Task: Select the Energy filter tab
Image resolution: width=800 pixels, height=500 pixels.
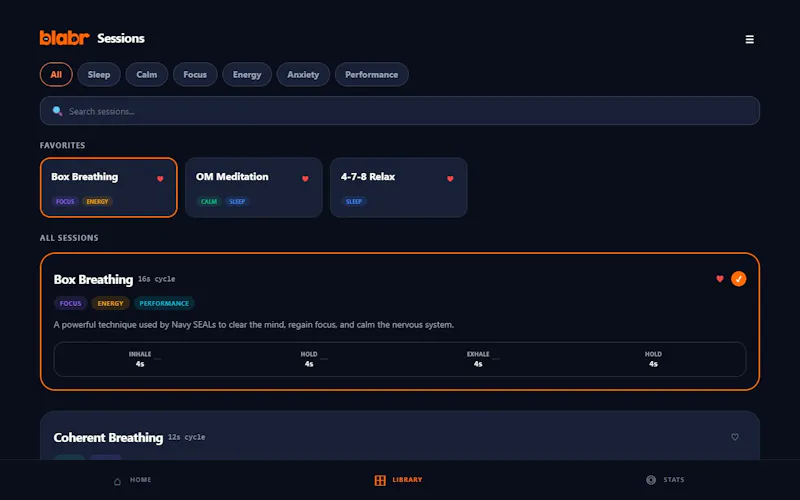Action: tap(247, 74)
